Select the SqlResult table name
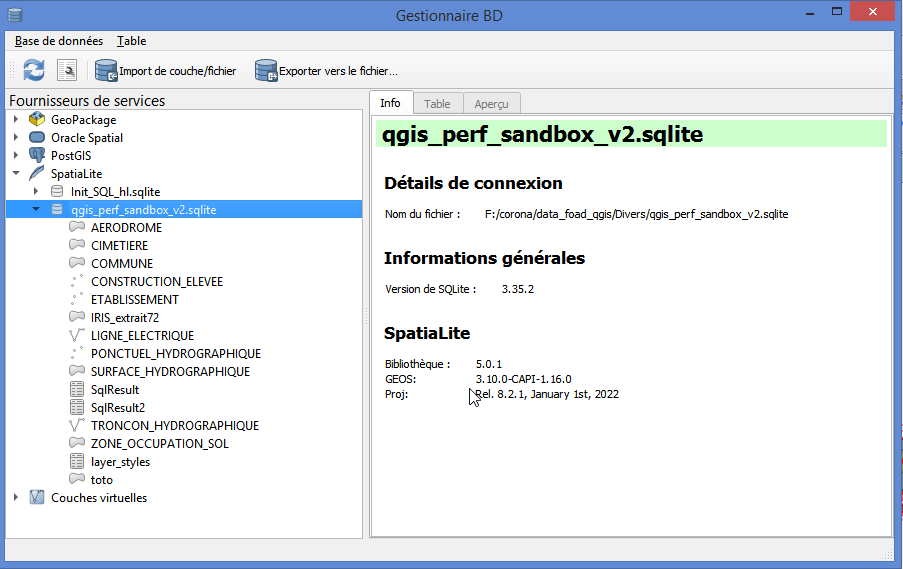 pos(115,390)
